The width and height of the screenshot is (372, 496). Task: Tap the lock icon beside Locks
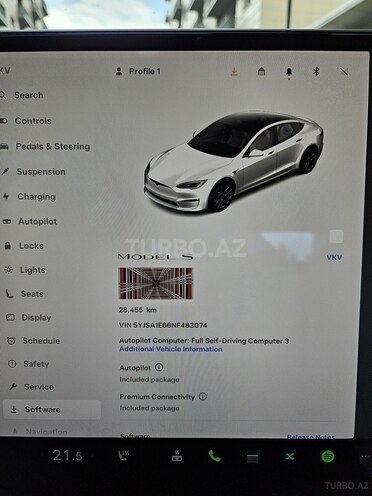[8, 246]
